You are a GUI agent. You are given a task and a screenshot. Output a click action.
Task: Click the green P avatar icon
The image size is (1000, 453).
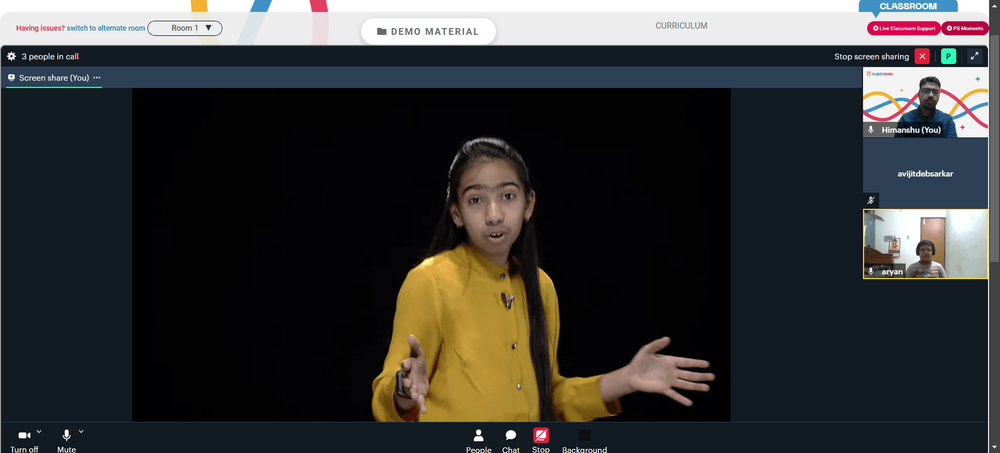pos(948,56)
